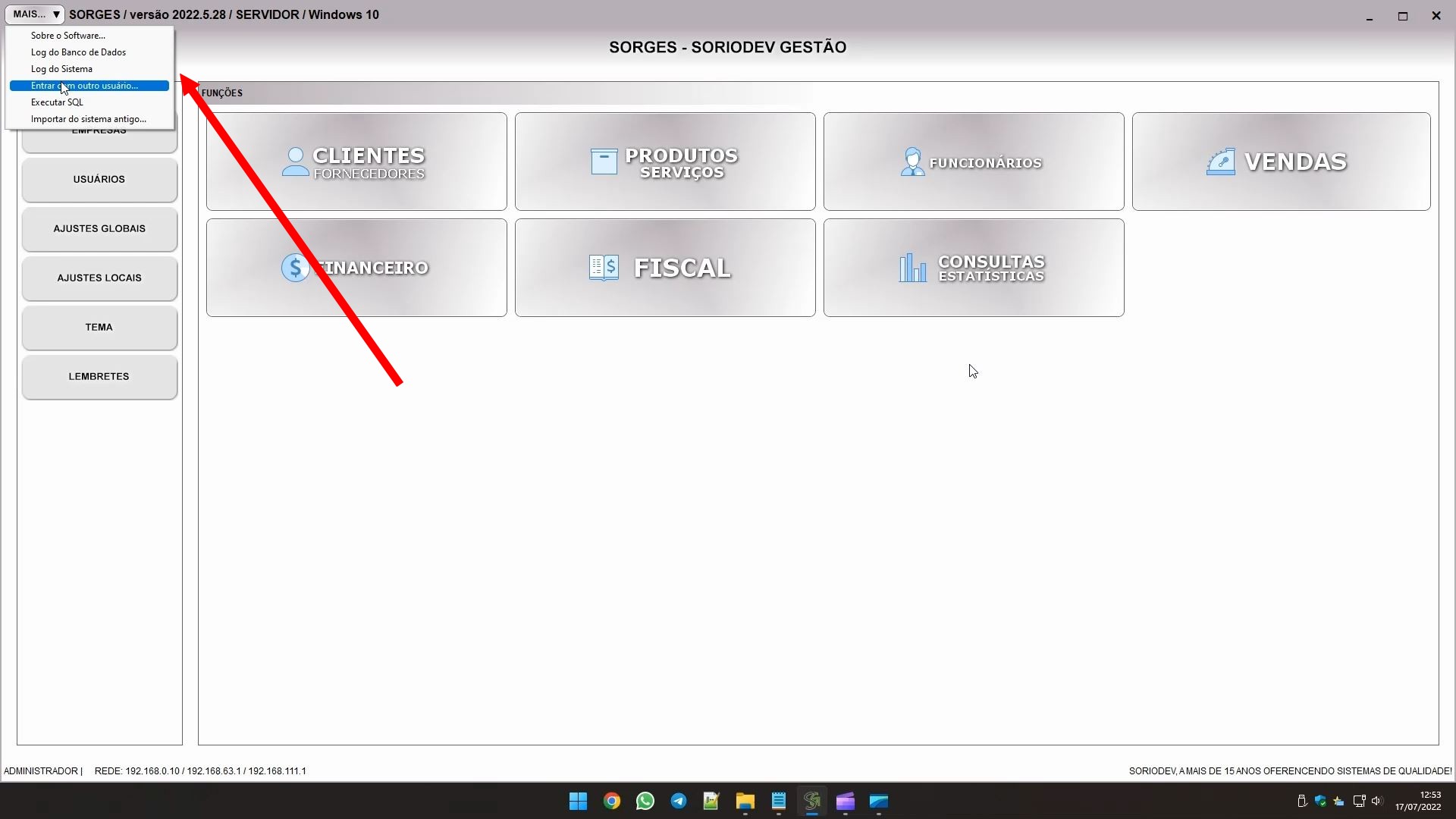1456x819 pixels.
Task: Select Executar SQL menu item
Action: [57, 102]
